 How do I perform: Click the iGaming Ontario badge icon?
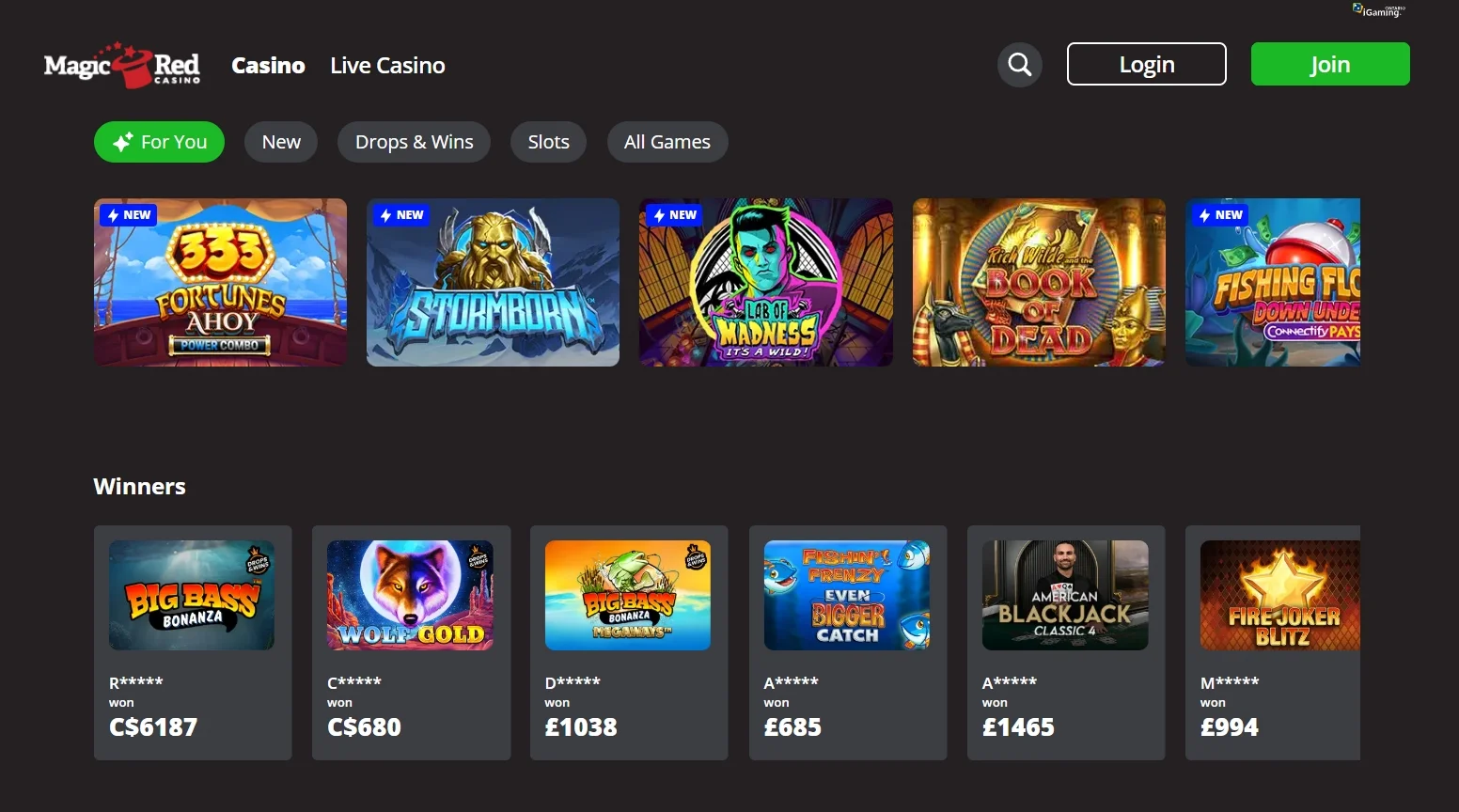tap(1378, 10)
